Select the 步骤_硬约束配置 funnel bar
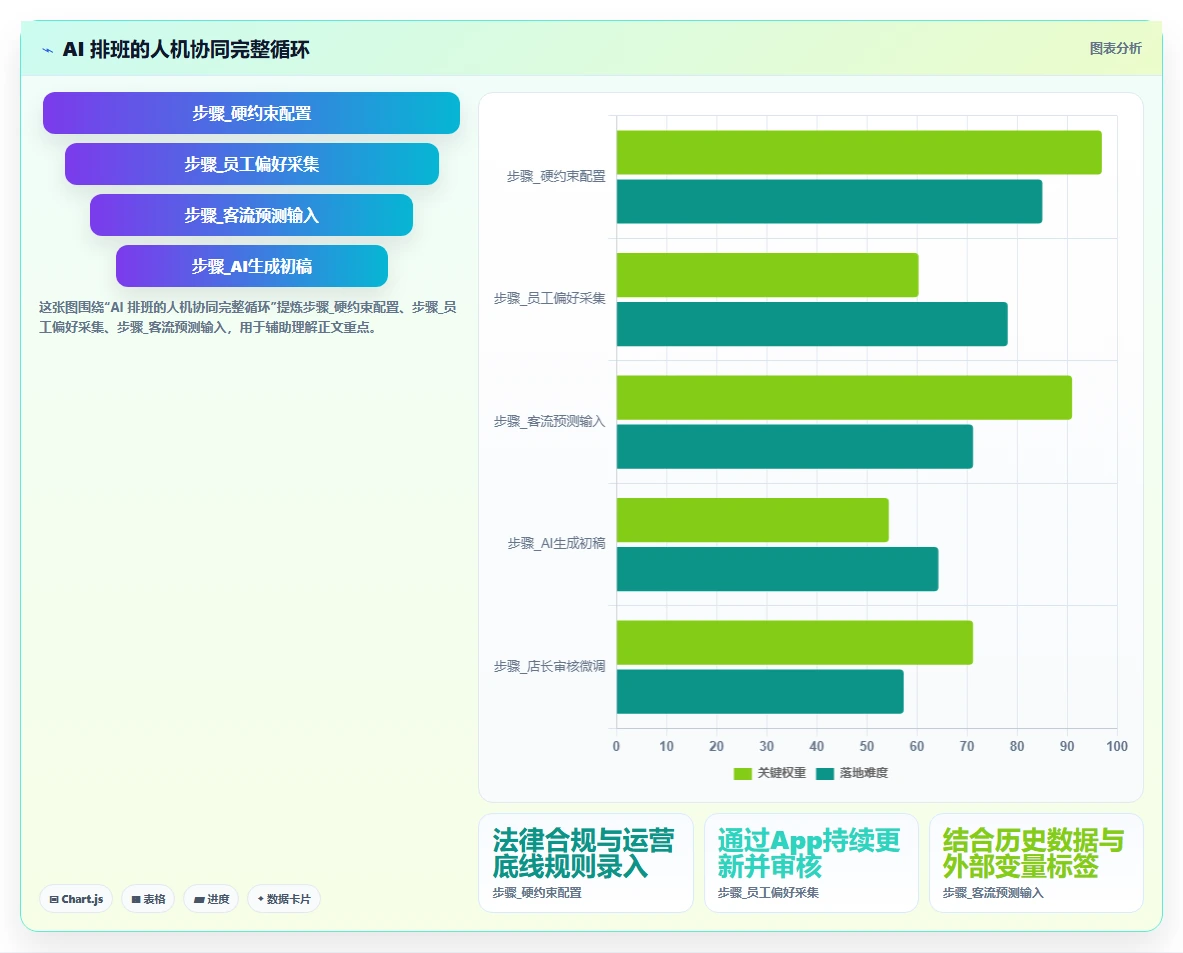Screen dimensions: 1183x953 251,113
